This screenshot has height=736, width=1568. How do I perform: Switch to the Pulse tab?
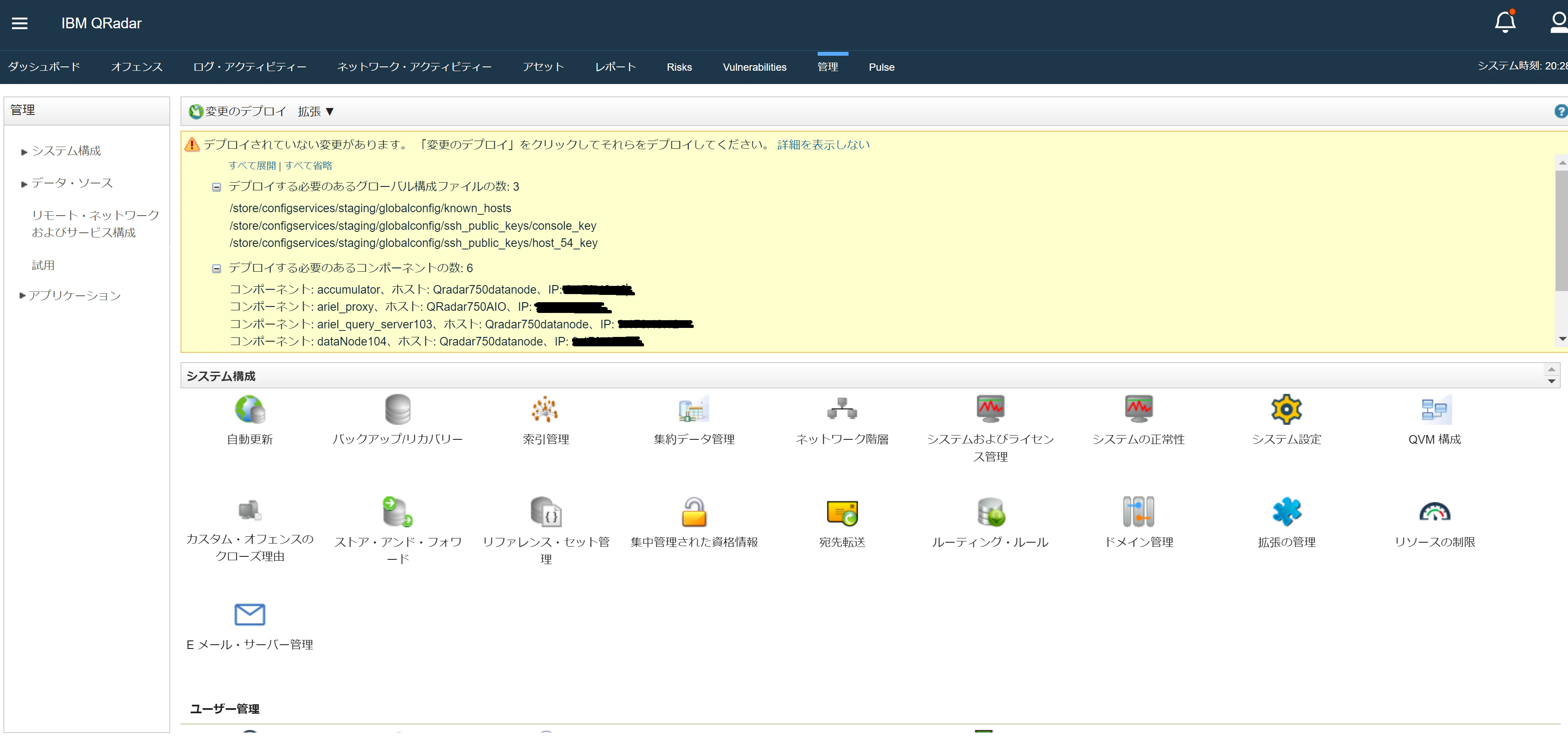(x=881, y=67)
